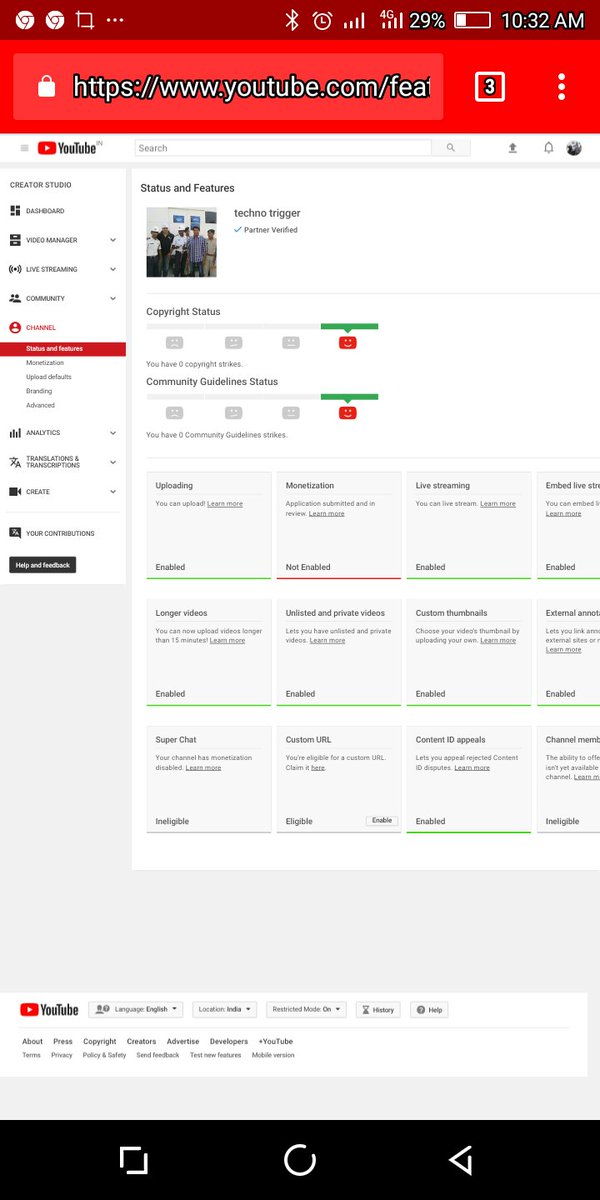Image resolution: width=600 pixels, height=1200 pixels.
Task: Click the Channel sidebar icon
Action: (x=15, y=327)
